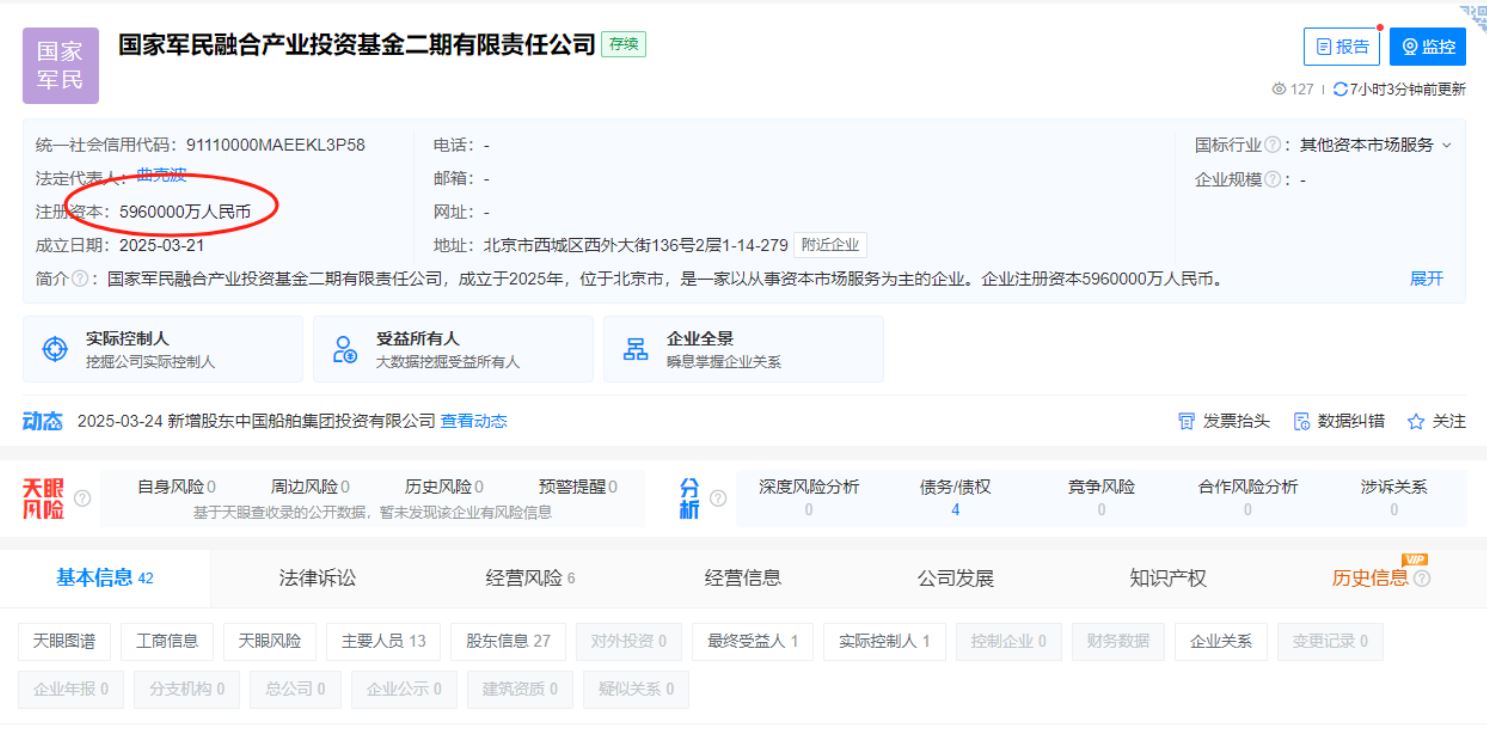1487x743 pixels.
Task: Expand the company 简介 with 展开
Action: 1426,279
